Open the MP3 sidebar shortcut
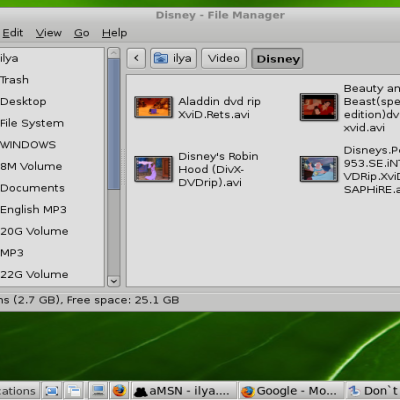The width and height of the screenshot is (400, 400). tap(12, 253)
